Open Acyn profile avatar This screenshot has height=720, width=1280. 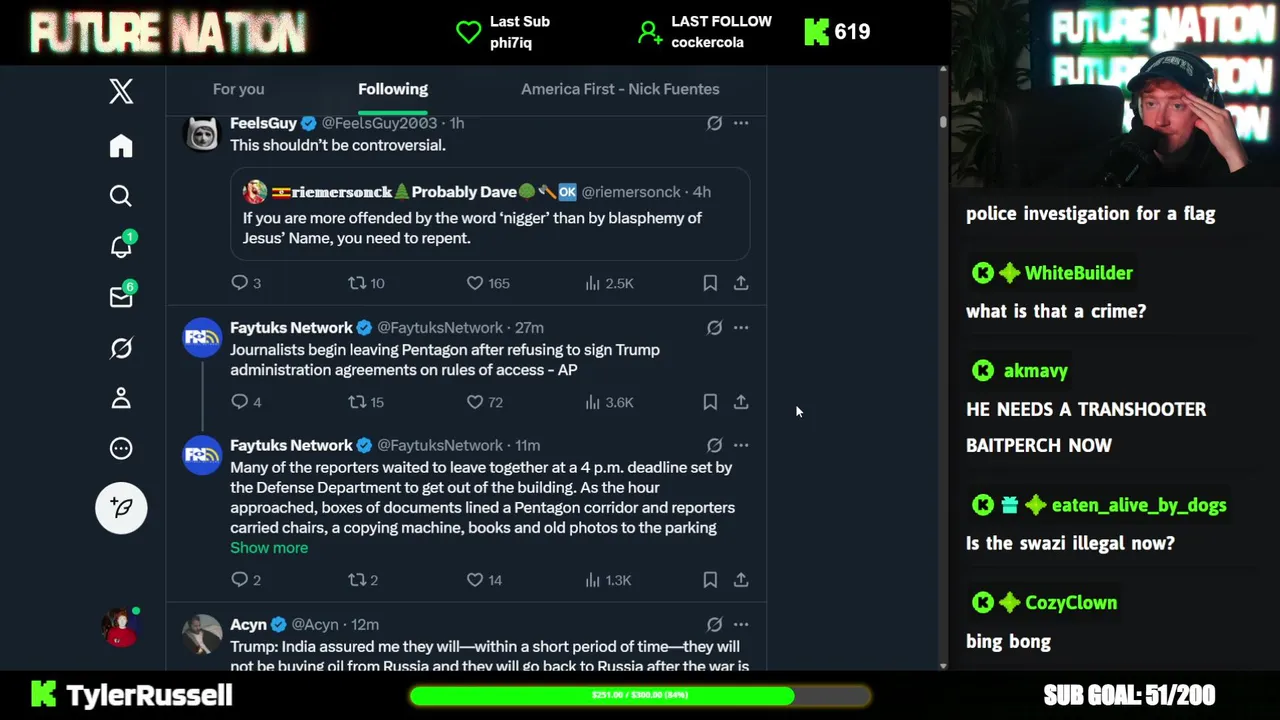coord(202,634)
